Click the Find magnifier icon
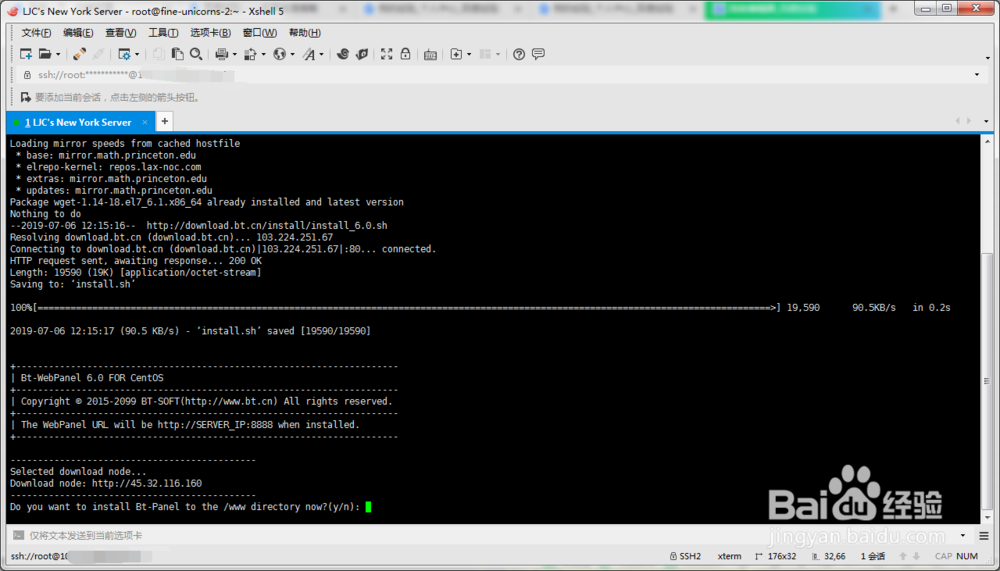The image size is (1000, 571). click(x=196, y=54)
